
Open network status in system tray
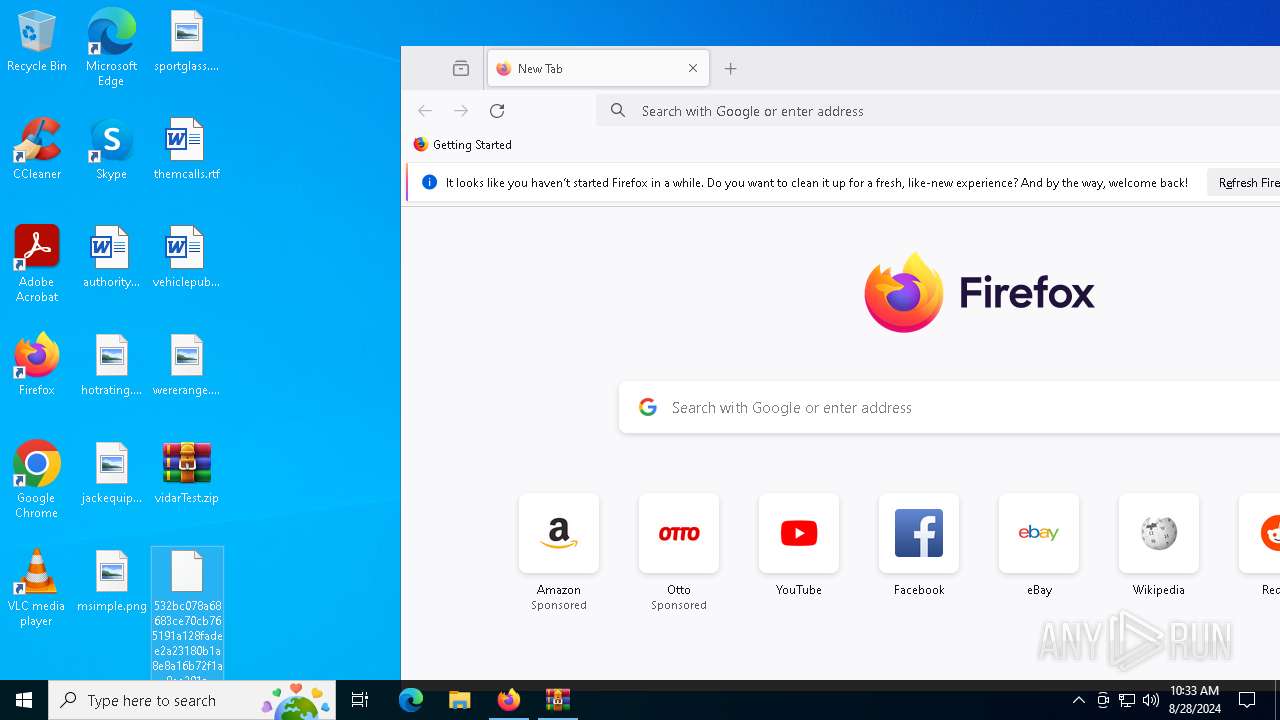click(x=1127, y=700)
